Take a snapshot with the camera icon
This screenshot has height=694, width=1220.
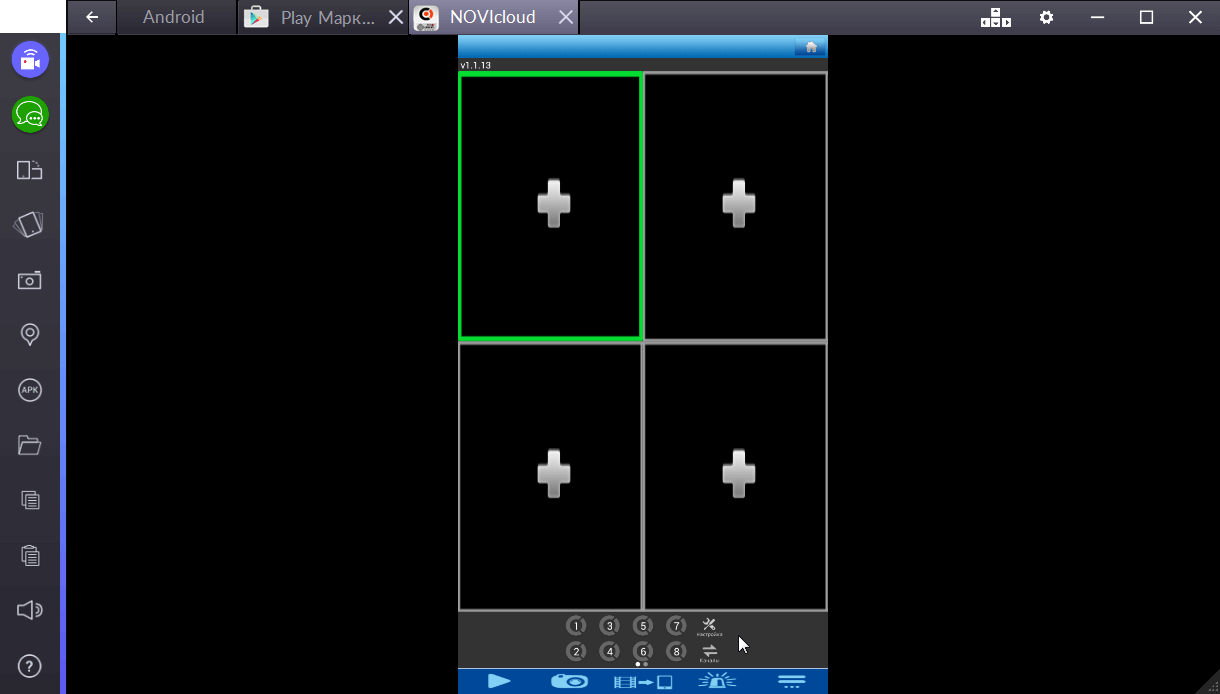pyautogui.click(x=569, y=681)
